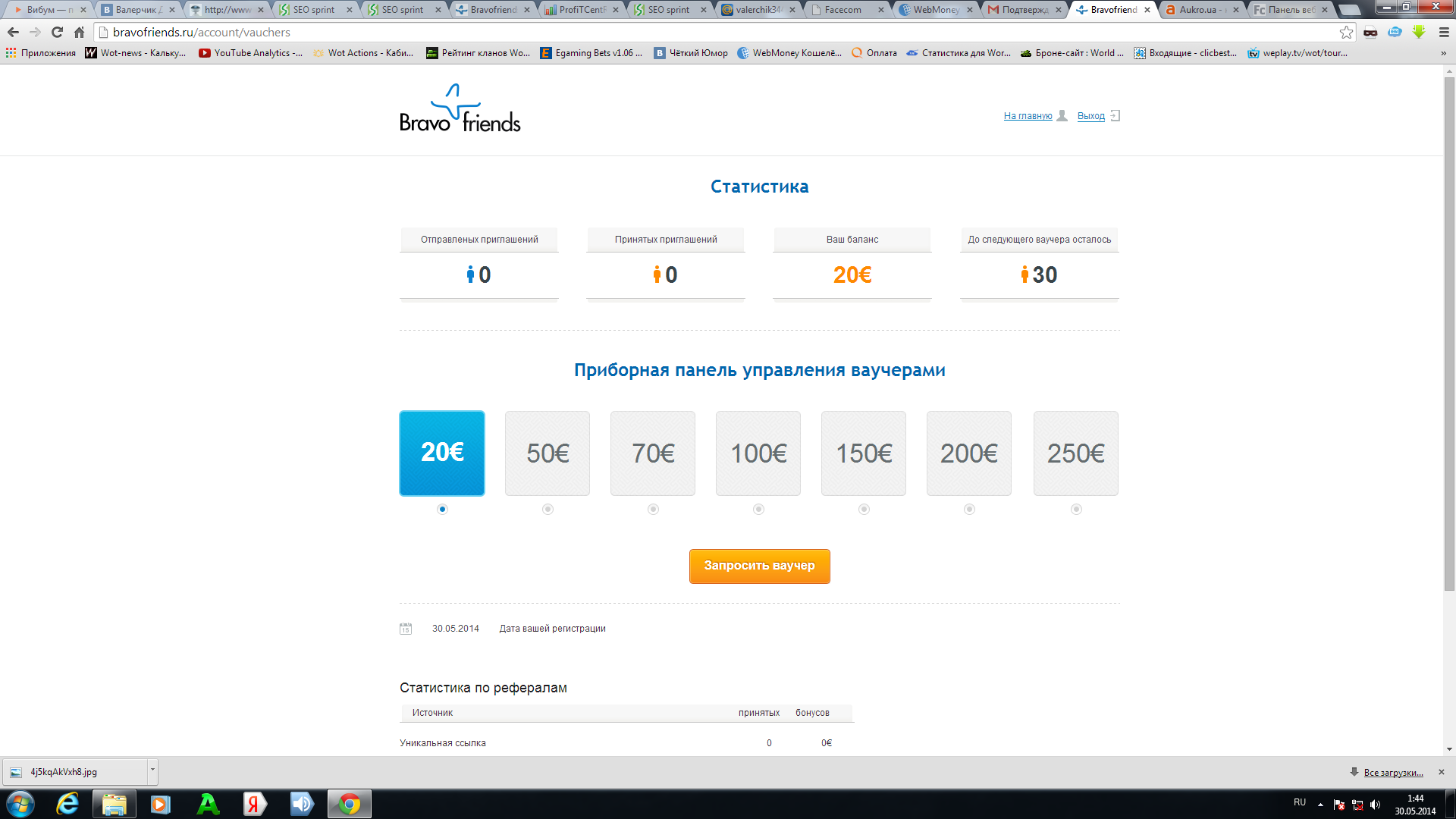Click the На главную link
Viewport: 1456px width, 819px height.
point(1028,116)
